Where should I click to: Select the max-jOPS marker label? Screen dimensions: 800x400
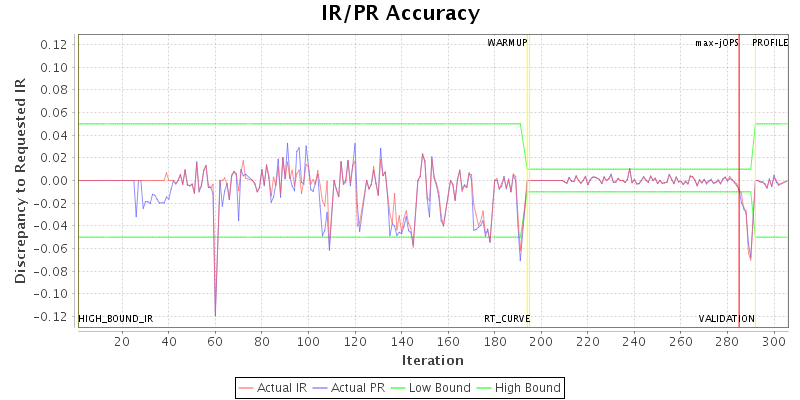tap(717, 43)
